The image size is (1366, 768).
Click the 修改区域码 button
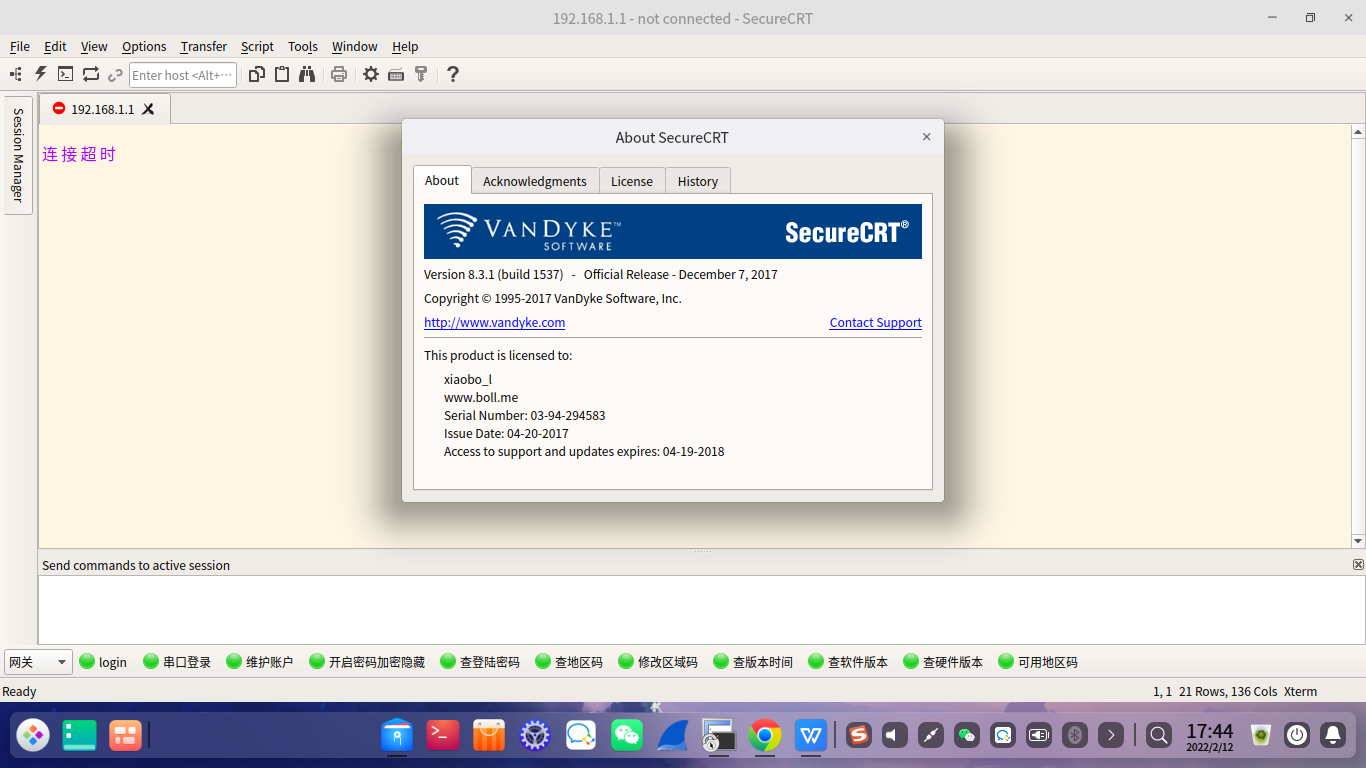[x=658, y=662]
